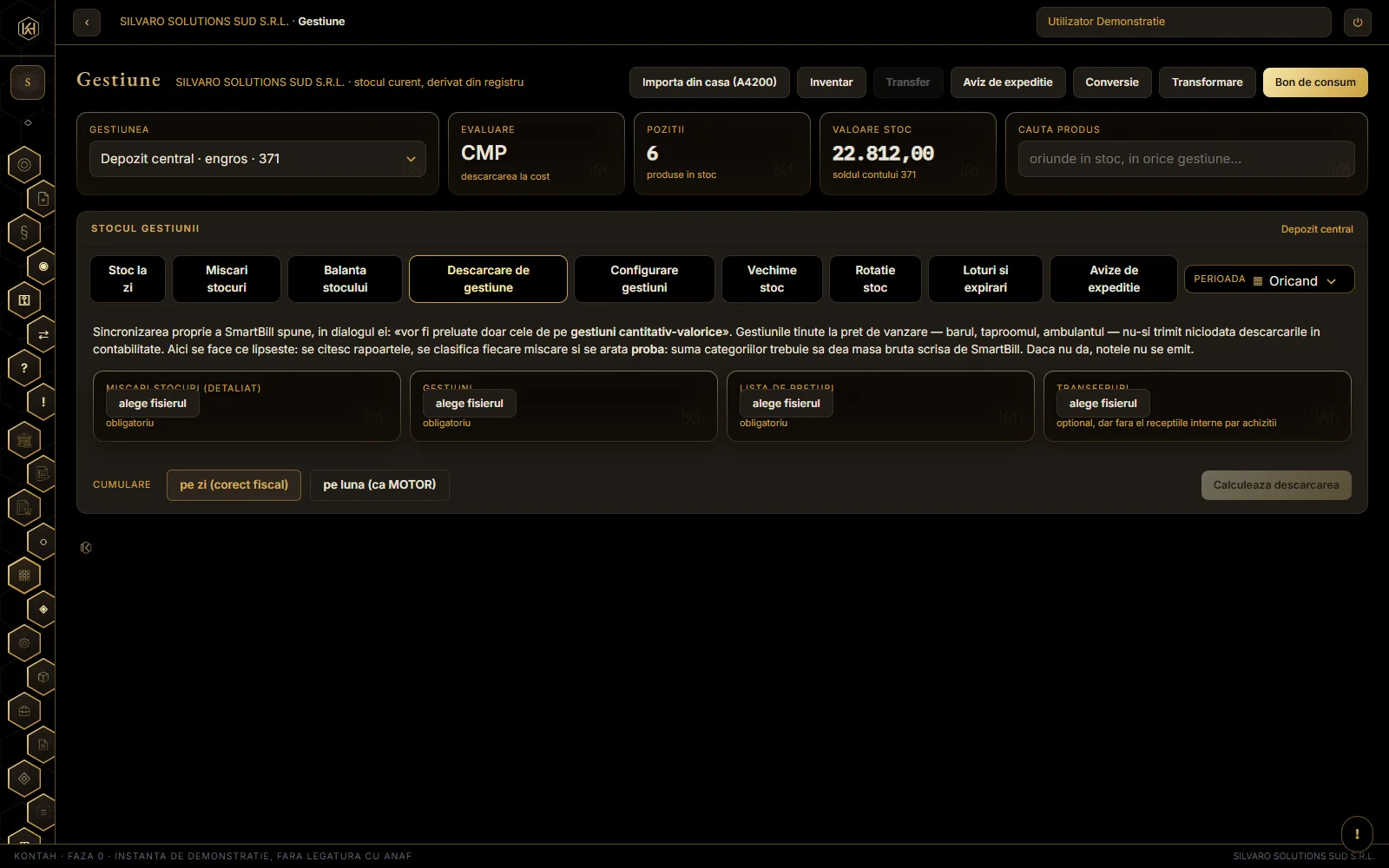
Task: Expand the Gestiunea 'Depozit central' dropdown
Action: click(258, 159)
